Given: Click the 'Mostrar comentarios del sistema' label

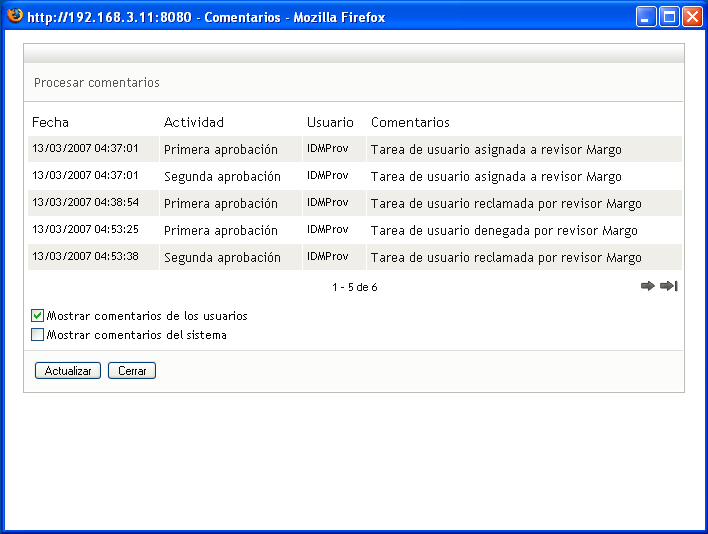Looking at the screenshot, I should coord(136,335).
